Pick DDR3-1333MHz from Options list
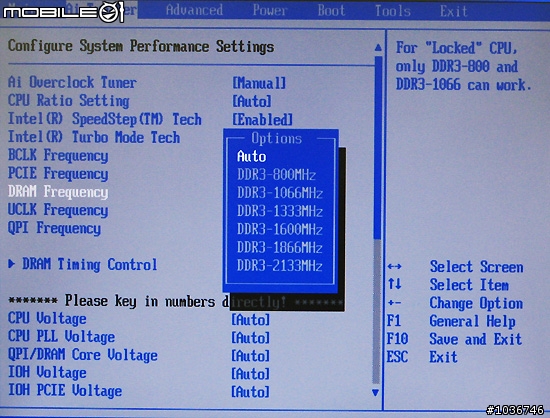The height and width of the screenshot is (418, 550). click(280, 211)
